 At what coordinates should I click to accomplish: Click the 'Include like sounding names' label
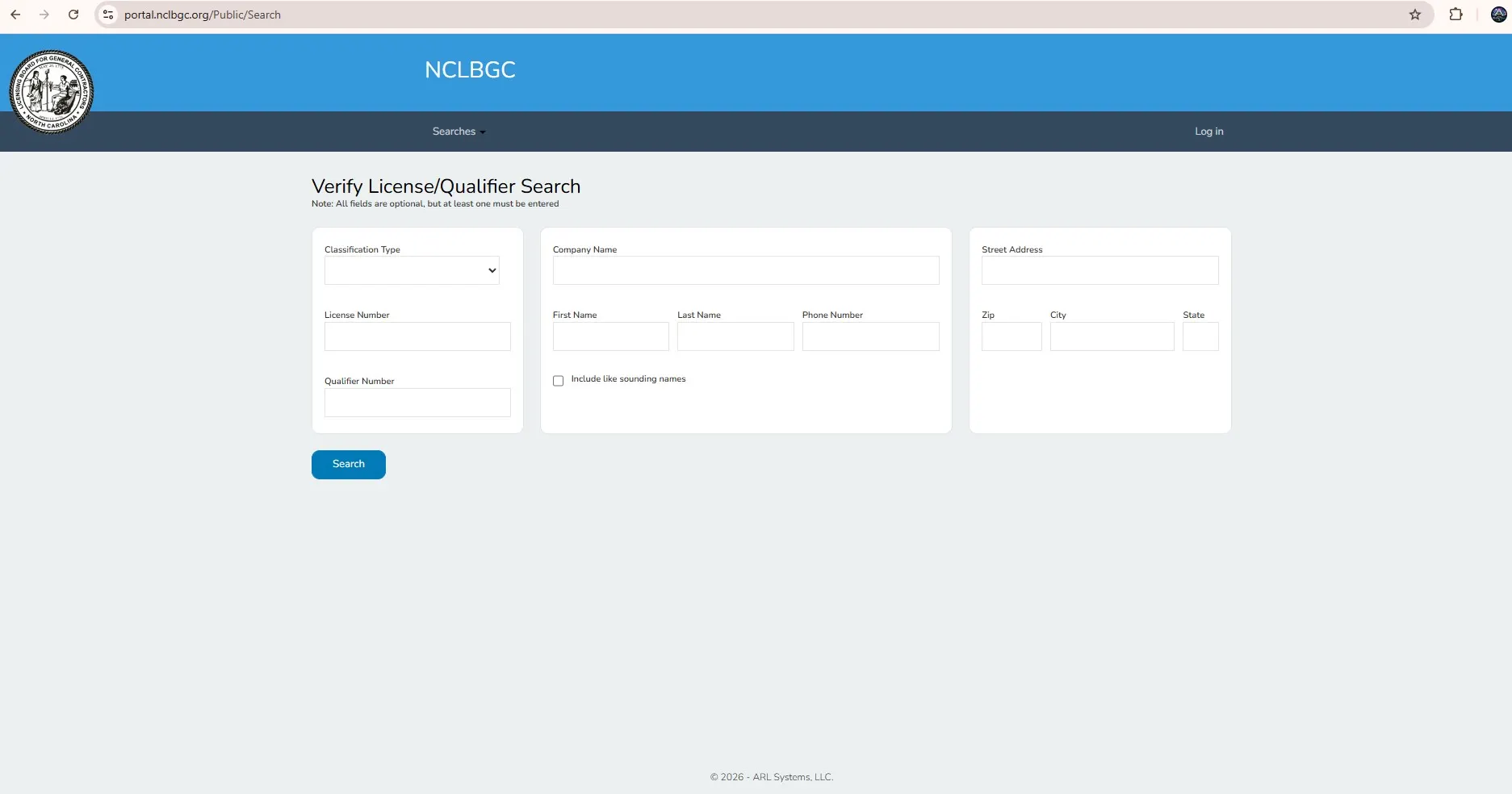pyautogui.click(x=628, y=379)
